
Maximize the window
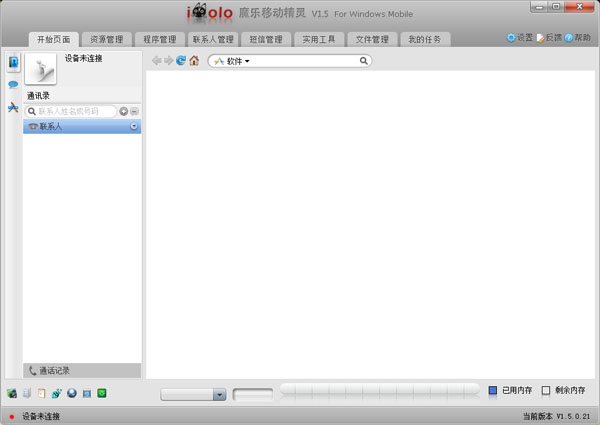pyautogui.click(x=556, y=7)
